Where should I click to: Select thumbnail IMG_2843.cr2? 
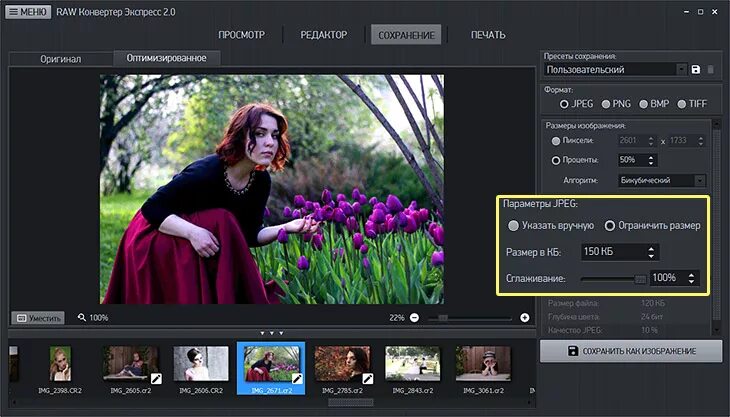(412, 370)
